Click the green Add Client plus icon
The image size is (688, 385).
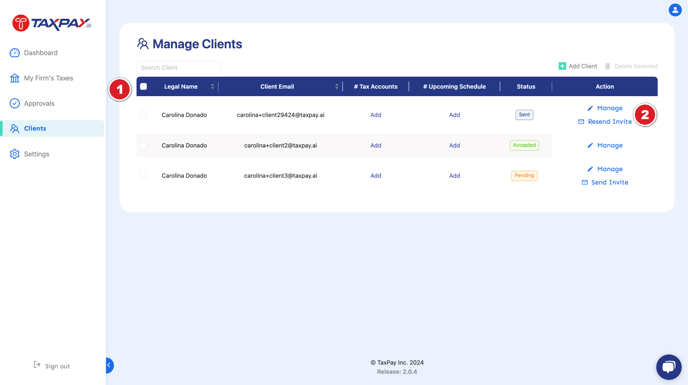(562, 66)
